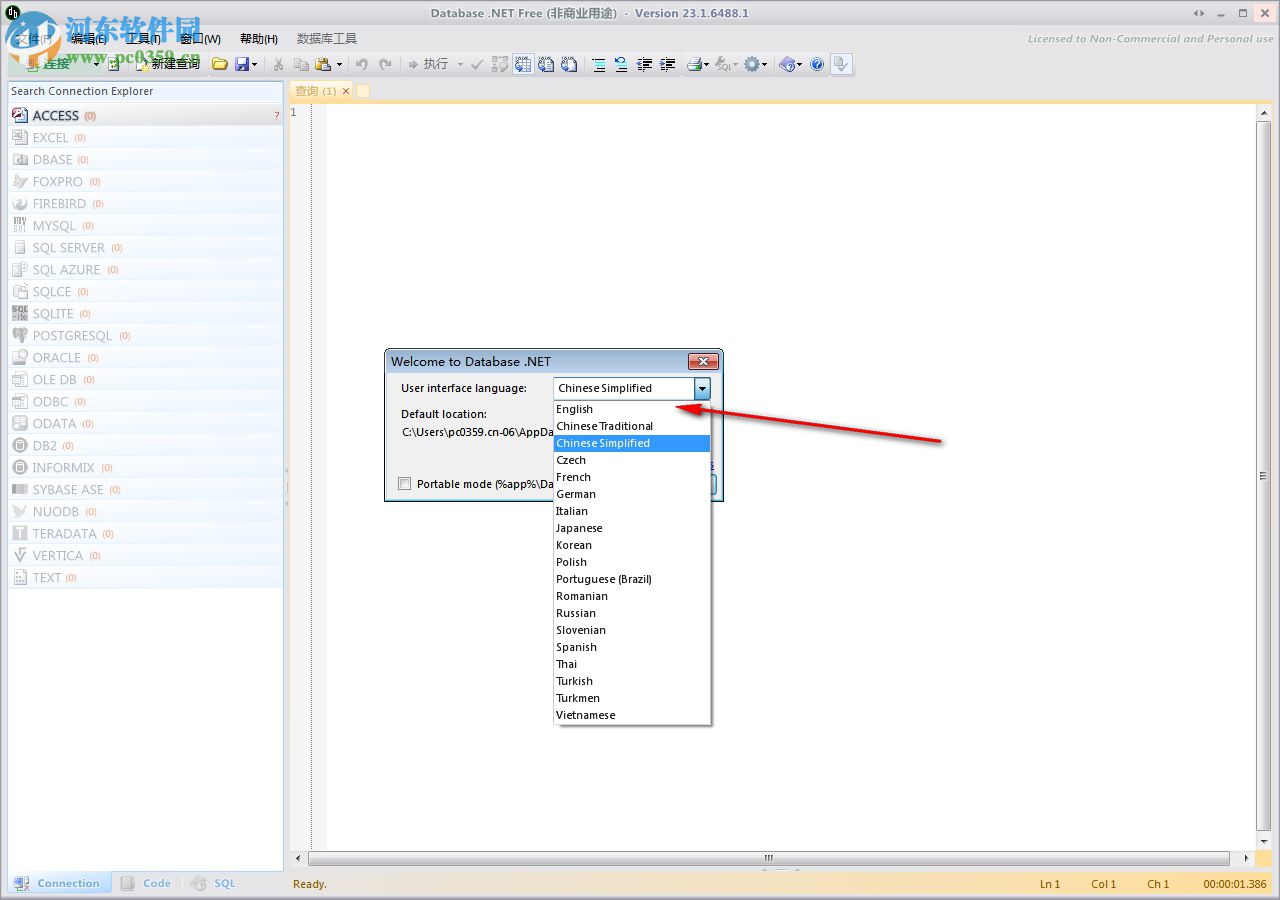Enable the Portable mode checkbox

[405, 484]
